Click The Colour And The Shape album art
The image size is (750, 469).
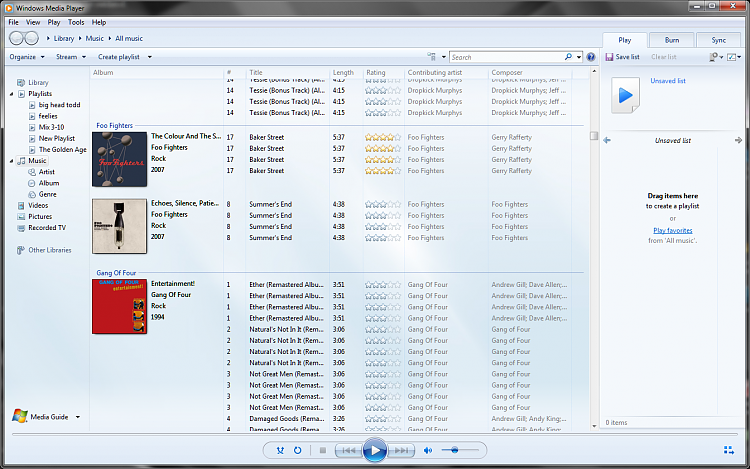[x=120, y=159]
